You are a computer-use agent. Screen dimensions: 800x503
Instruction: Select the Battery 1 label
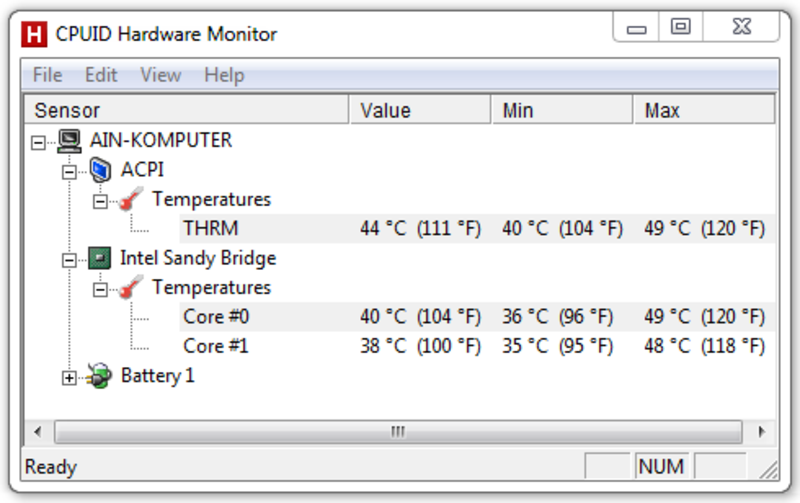coord(158,376)
